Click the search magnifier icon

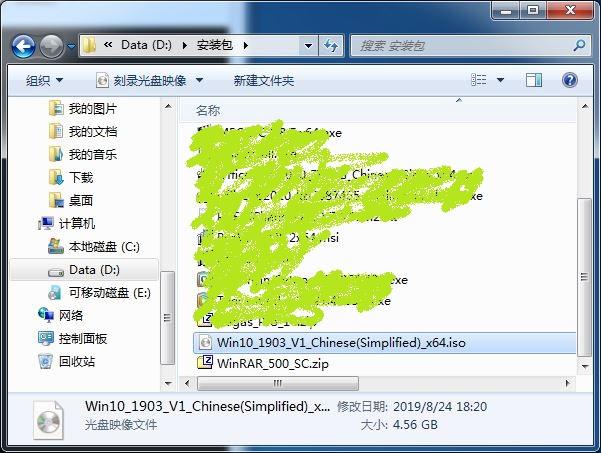pyautogui.click(x=579, y=46)
